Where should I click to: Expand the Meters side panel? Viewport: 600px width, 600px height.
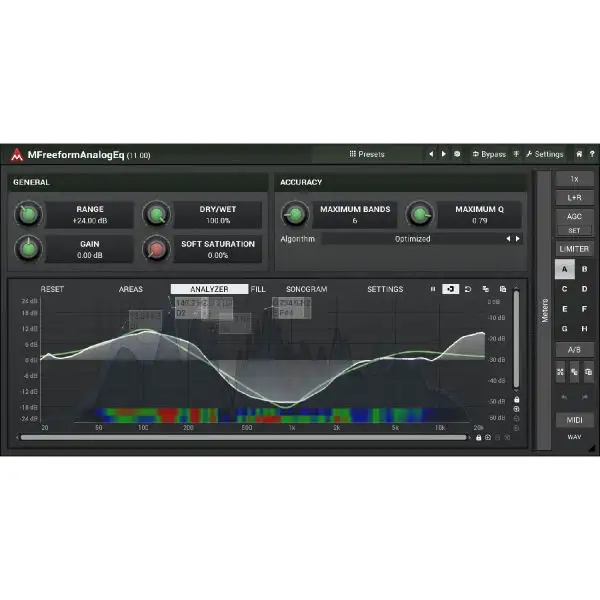tap(543, 310)
